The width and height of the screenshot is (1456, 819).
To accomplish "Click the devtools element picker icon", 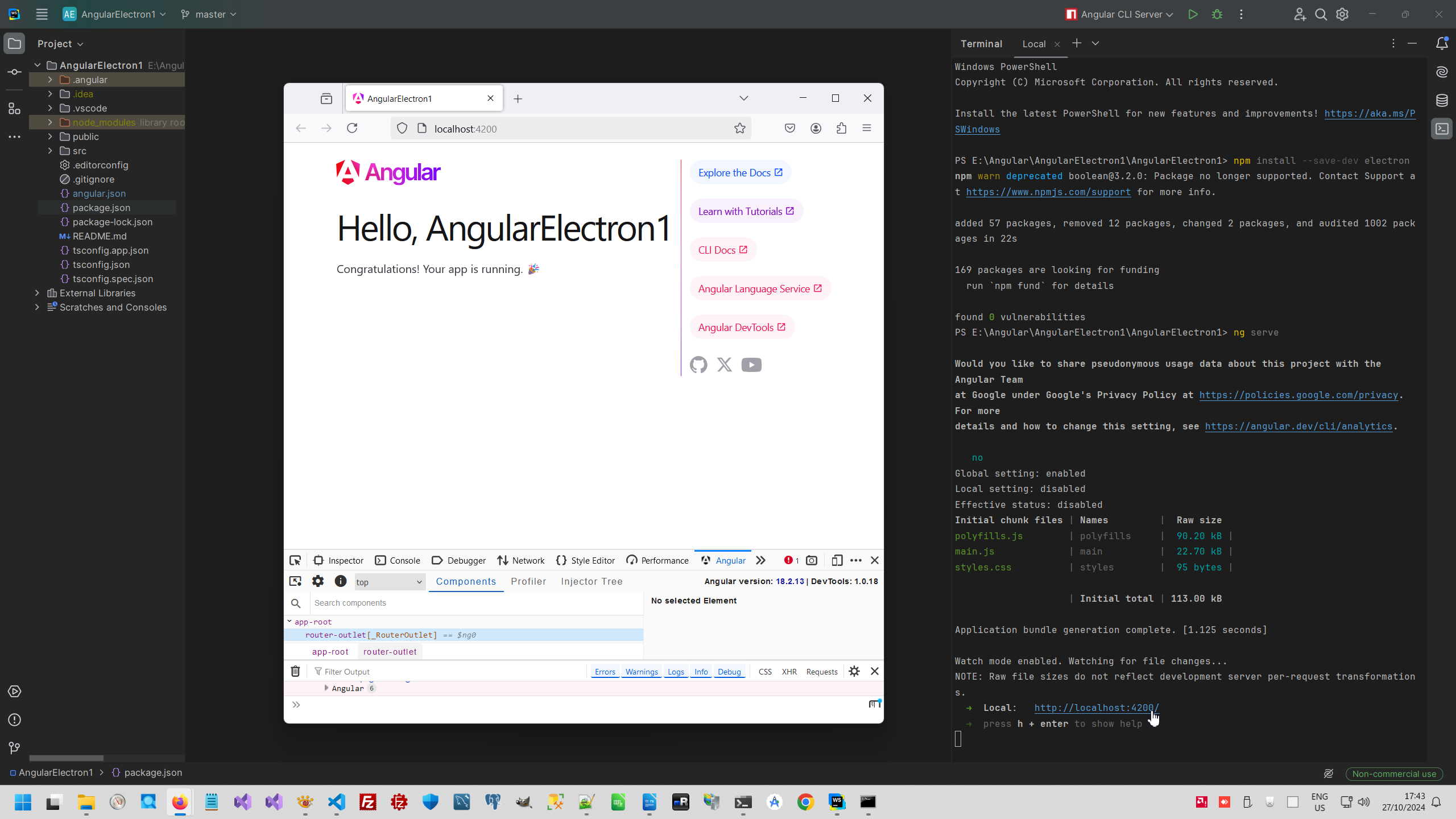I will coord(295,560).
